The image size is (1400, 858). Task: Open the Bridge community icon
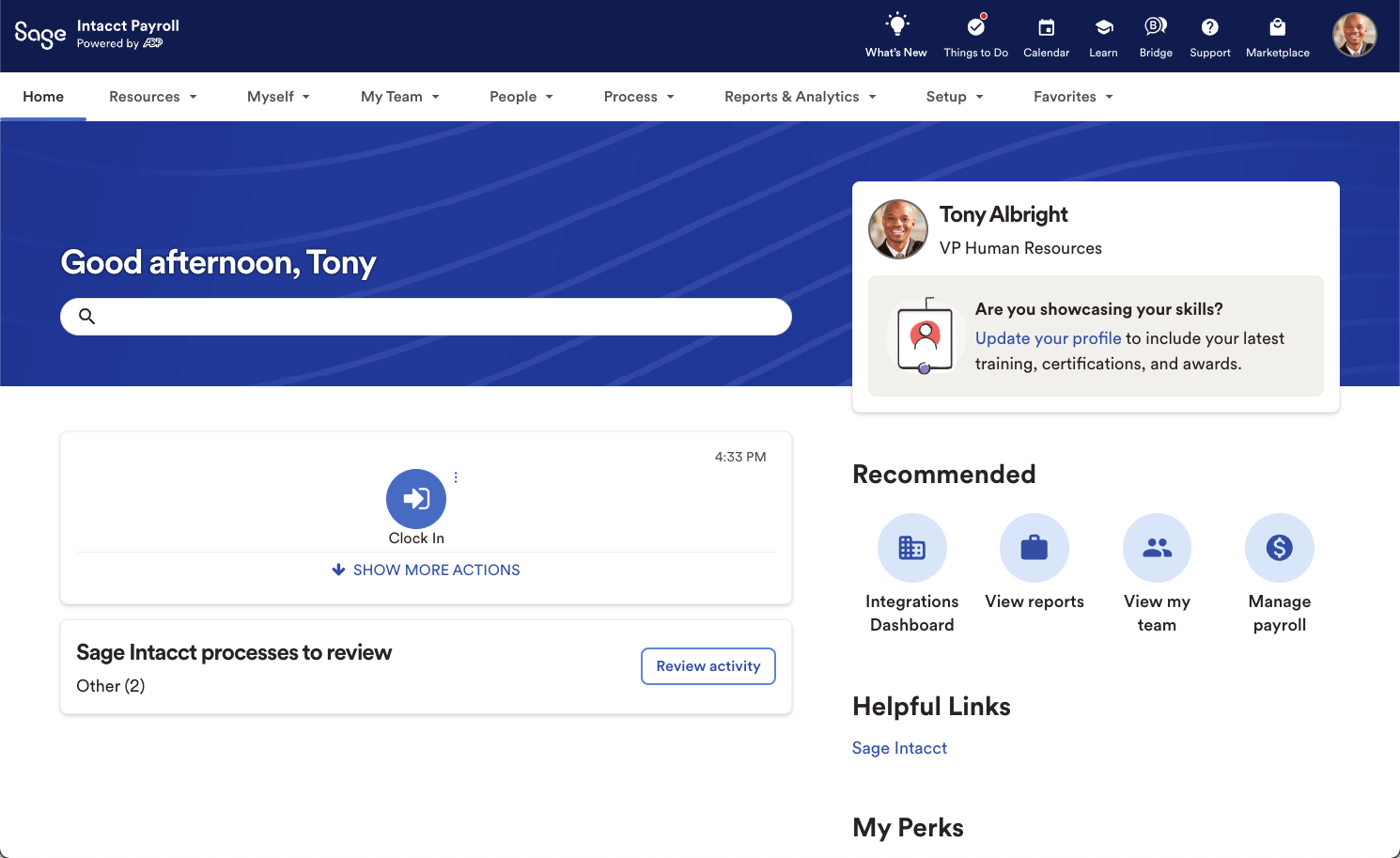coord(1155,26)
